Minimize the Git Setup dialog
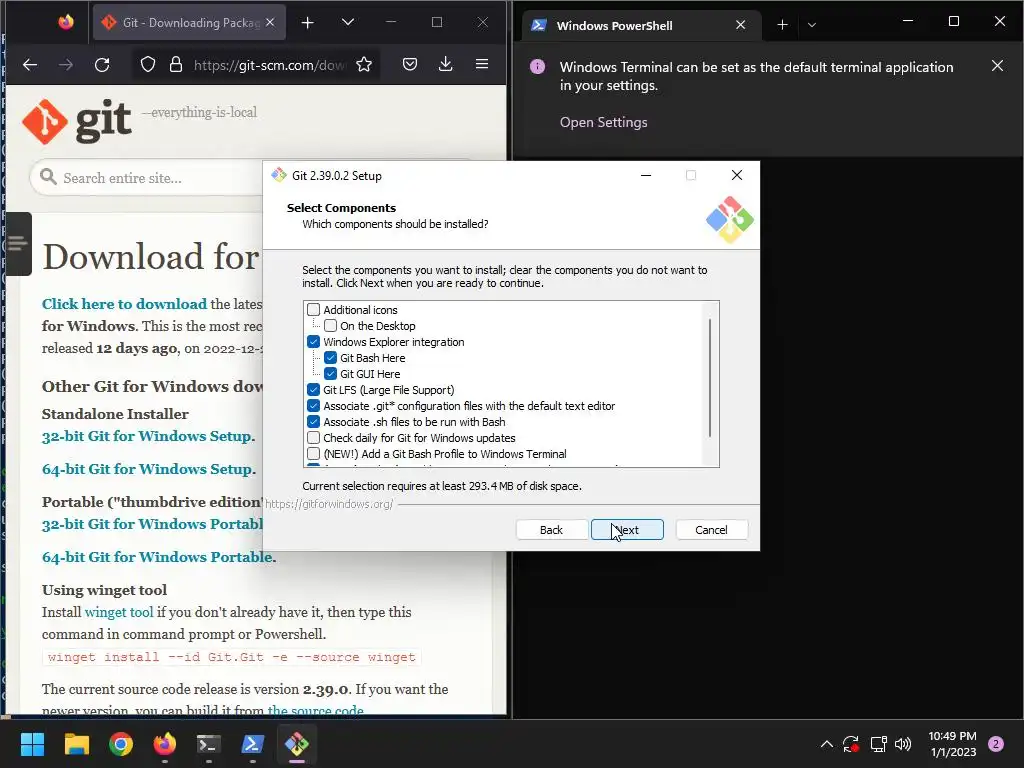The height and width of the screenshot is (768, 1024). [x=646, y=175]
